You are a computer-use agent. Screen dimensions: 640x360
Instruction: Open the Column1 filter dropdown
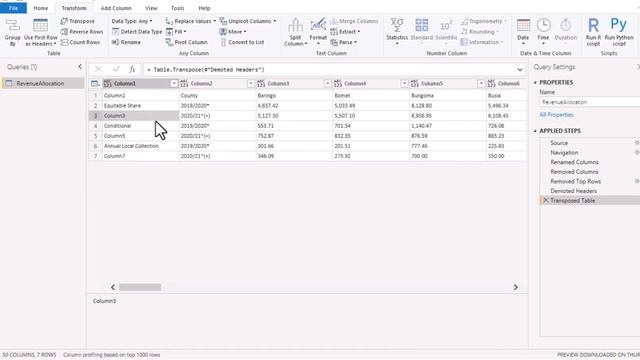pyautogui.click(x=174, y=84)
